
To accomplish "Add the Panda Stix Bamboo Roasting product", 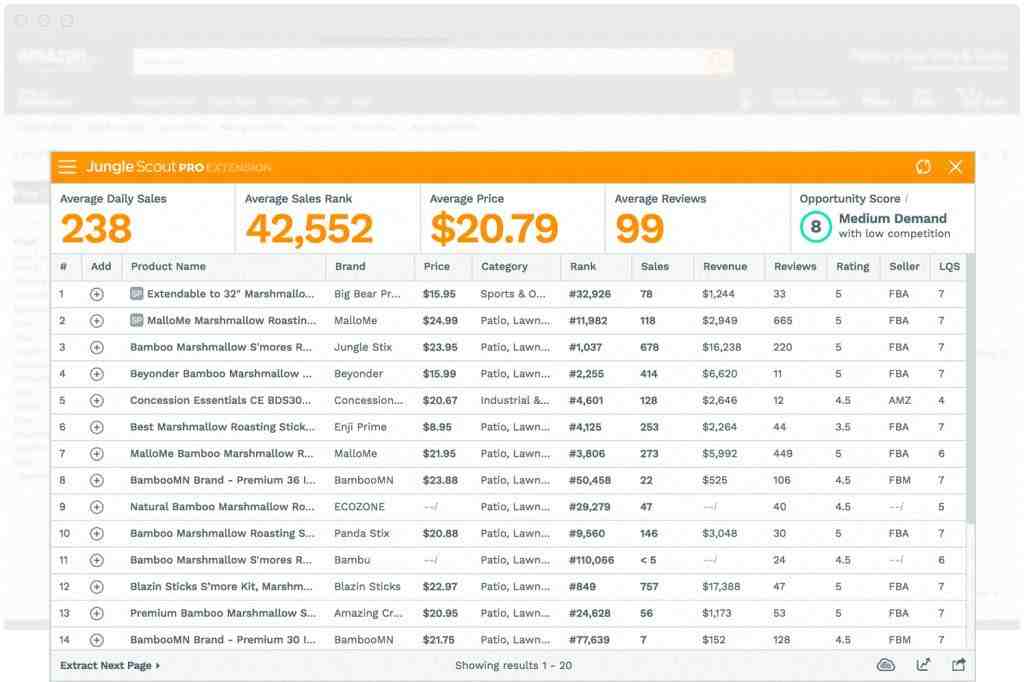I will (97, 534).
